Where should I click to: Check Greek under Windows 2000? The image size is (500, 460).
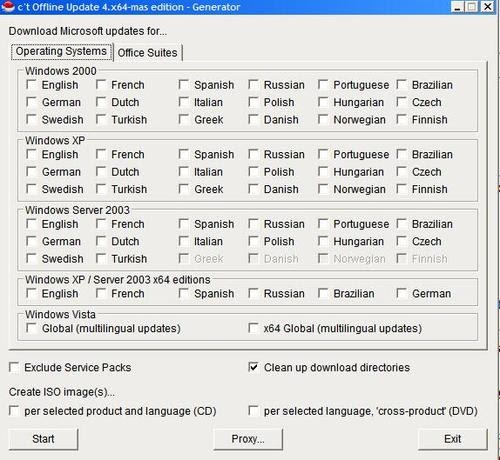click(x=184, y=119)
